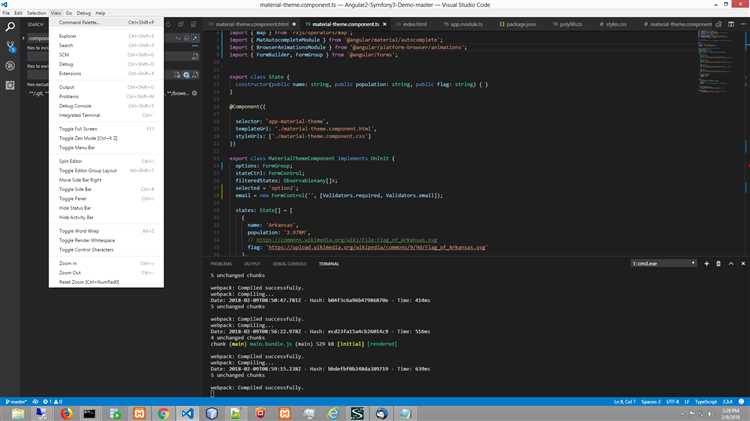
Task: Open Sublime Text icon in taskbar
Action: [x=357, y=413]
